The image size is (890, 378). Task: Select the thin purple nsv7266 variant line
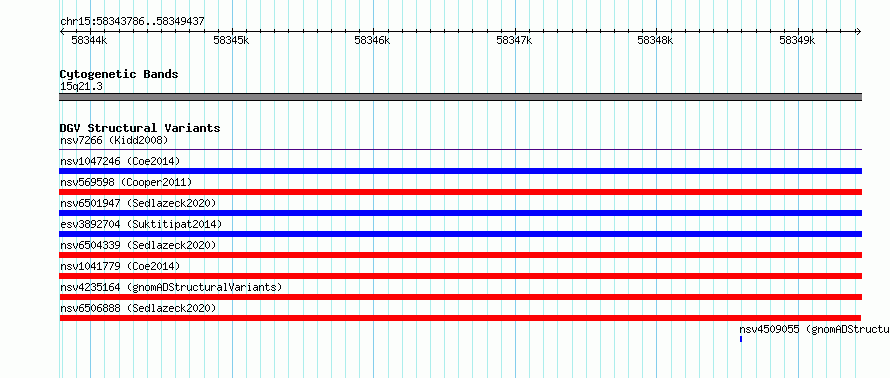461,150
